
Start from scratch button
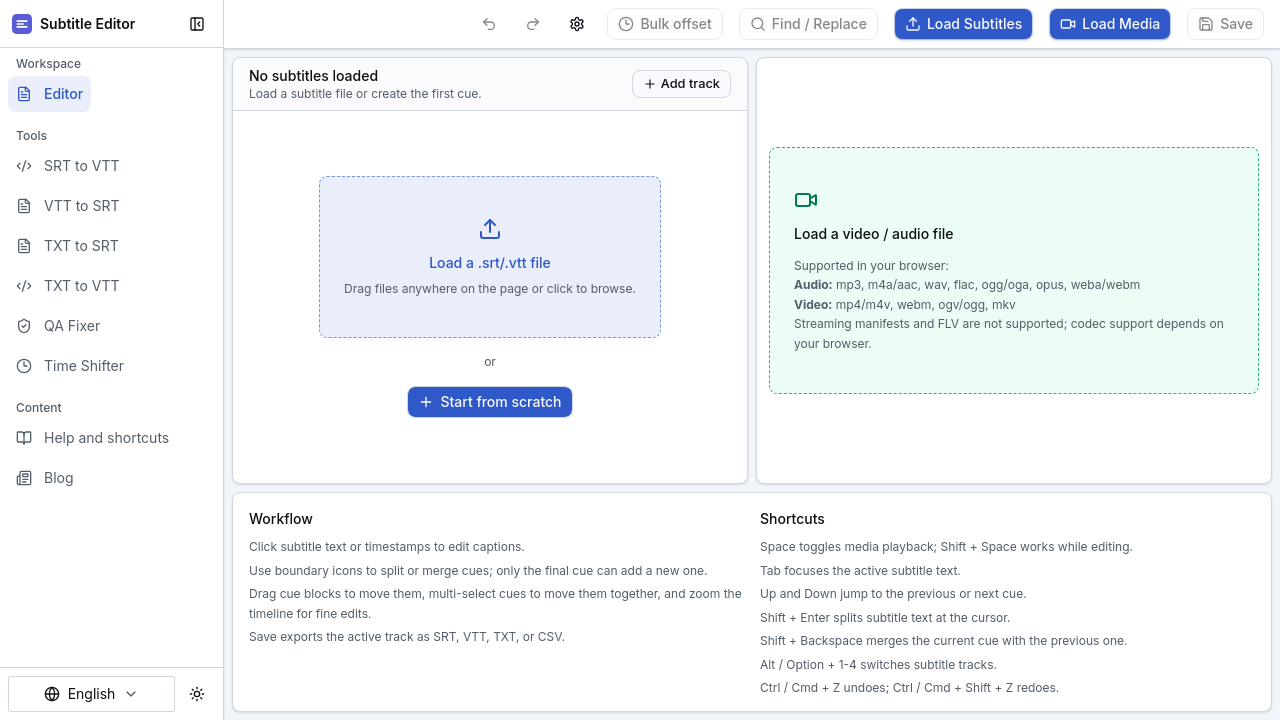[490, 402]
